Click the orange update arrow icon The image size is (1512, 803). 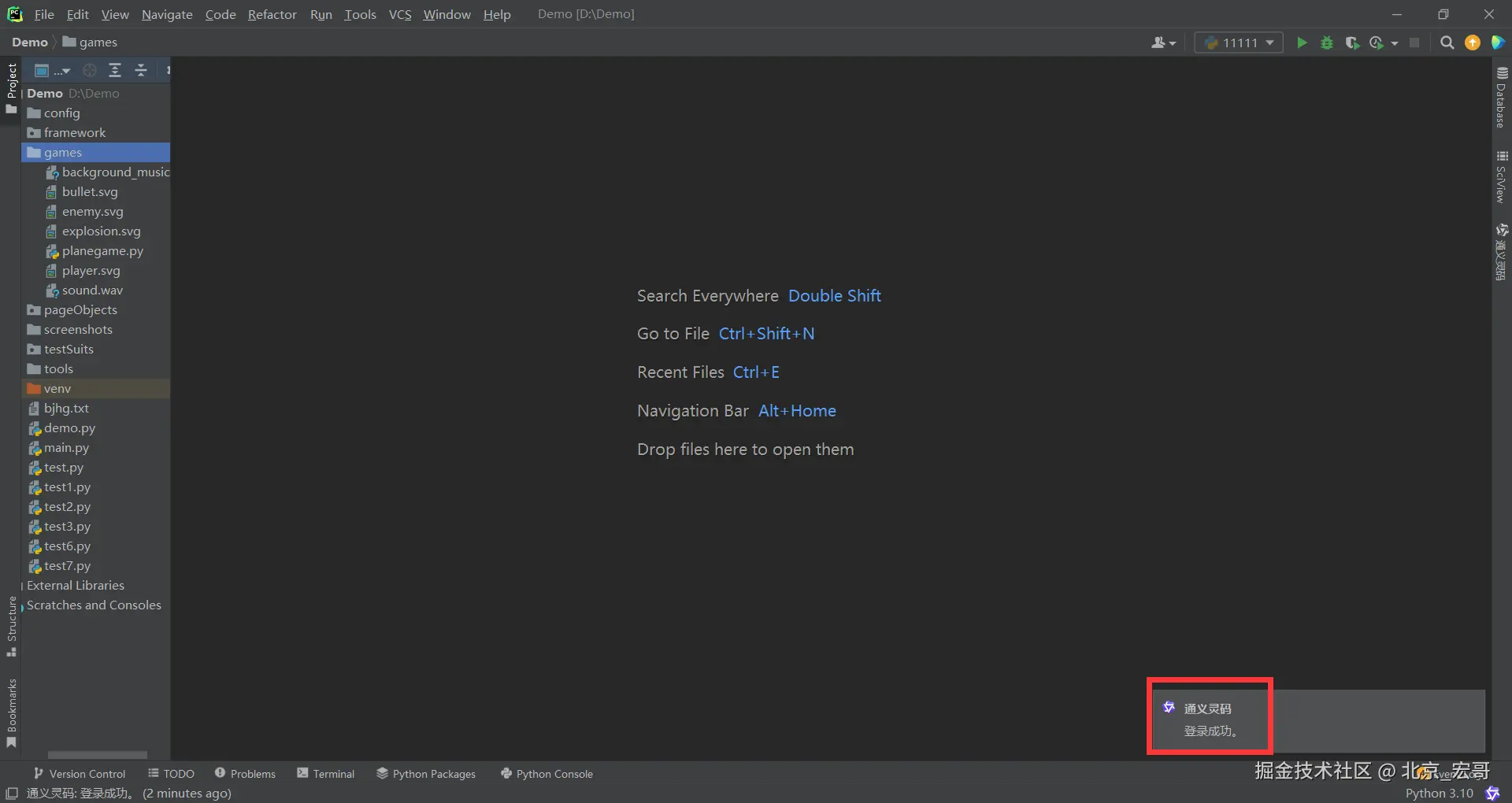pyautogui.click(x=1473, y=43)
